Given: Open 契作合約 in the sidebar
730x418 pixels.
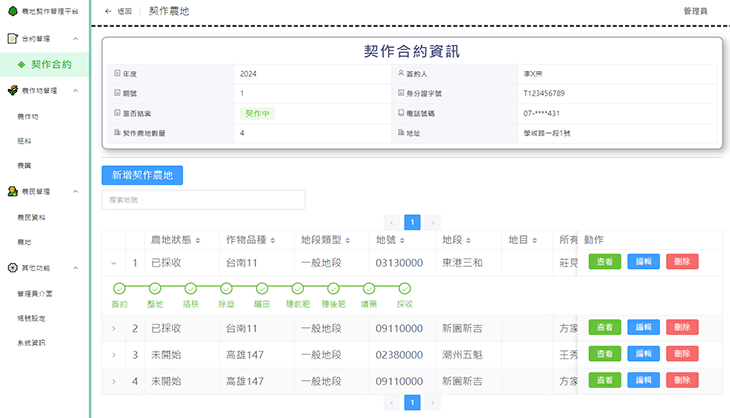Looking at the screenshot, I should coord(51,65).
